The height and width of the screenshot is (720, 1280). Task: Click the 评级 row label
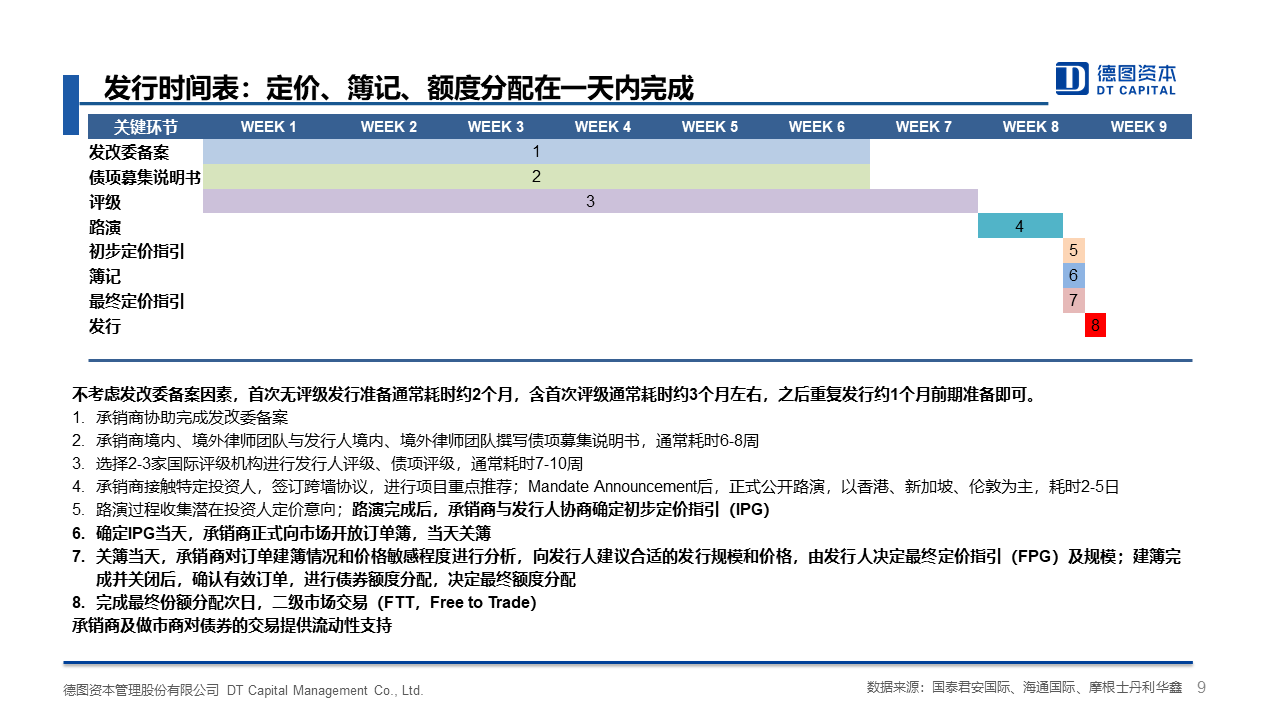coord(105,202)
